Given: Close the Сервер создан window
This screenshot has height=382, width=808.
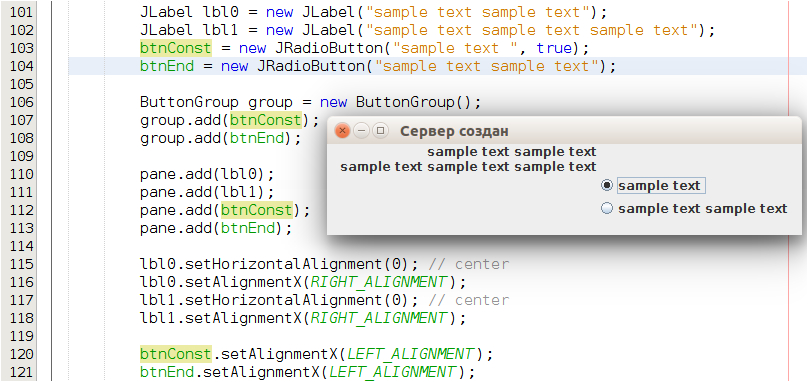Looking at the screenshot, I should 342,131.
